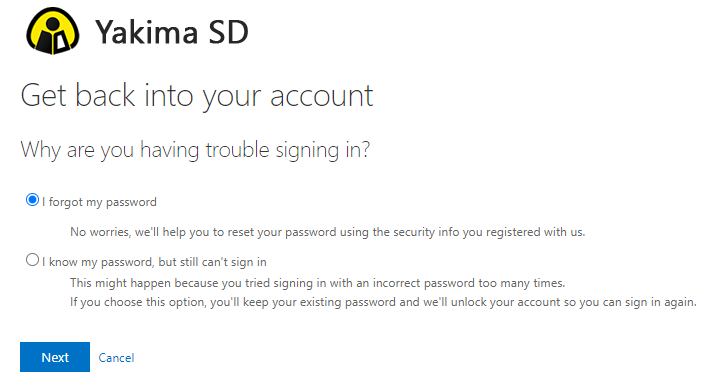713x385 pixels.
Task: Click the 'incorrect password too many times' text
Action: click(469, 283)
